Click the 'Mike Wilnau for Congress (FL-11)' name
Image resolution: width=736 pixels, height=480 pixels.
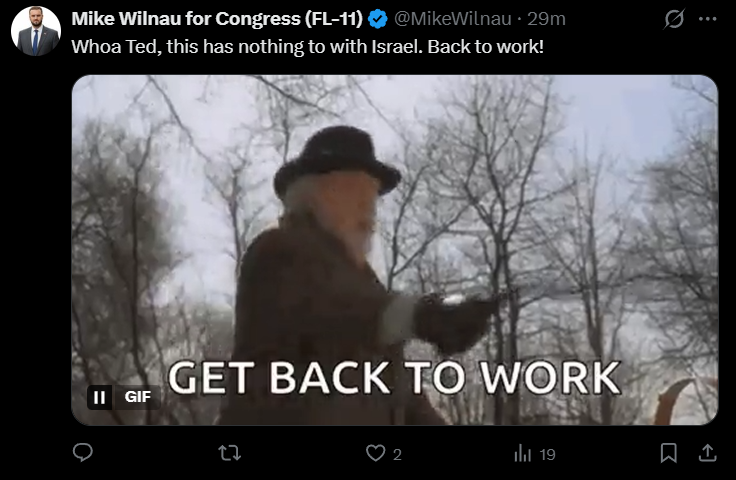pyautogui.click(x=217, y=19)
